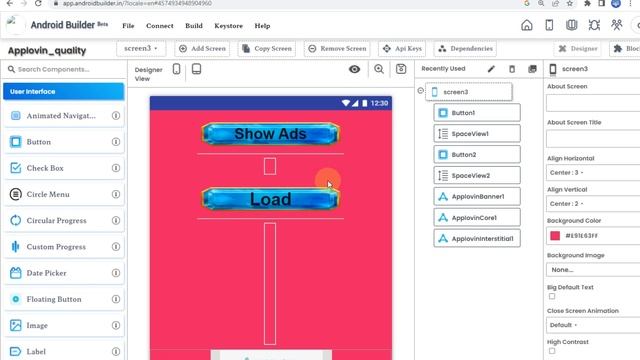This screenshot has width=640, height=360.
Task: Show info for Date Picker component
Action: pos(116,273)
